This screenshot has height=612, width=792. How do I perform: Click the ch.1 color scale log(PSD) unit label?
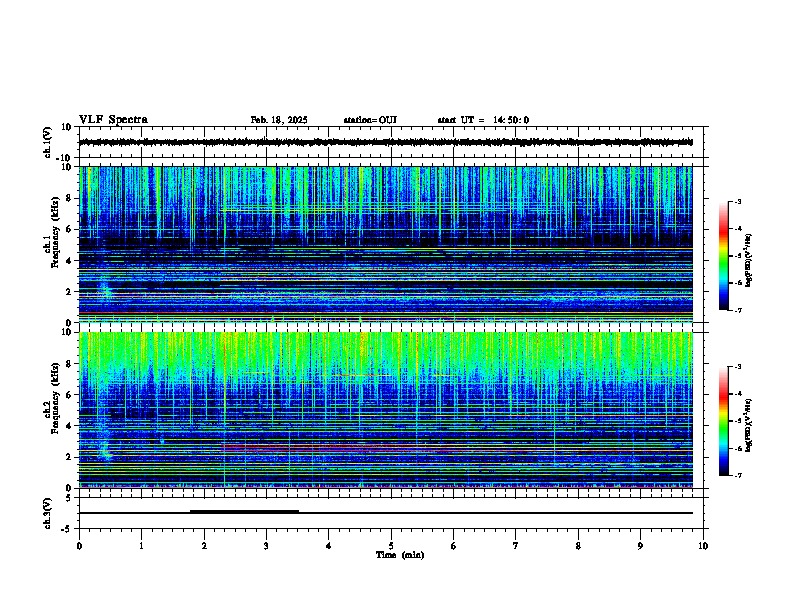click(x=749, y=261)
